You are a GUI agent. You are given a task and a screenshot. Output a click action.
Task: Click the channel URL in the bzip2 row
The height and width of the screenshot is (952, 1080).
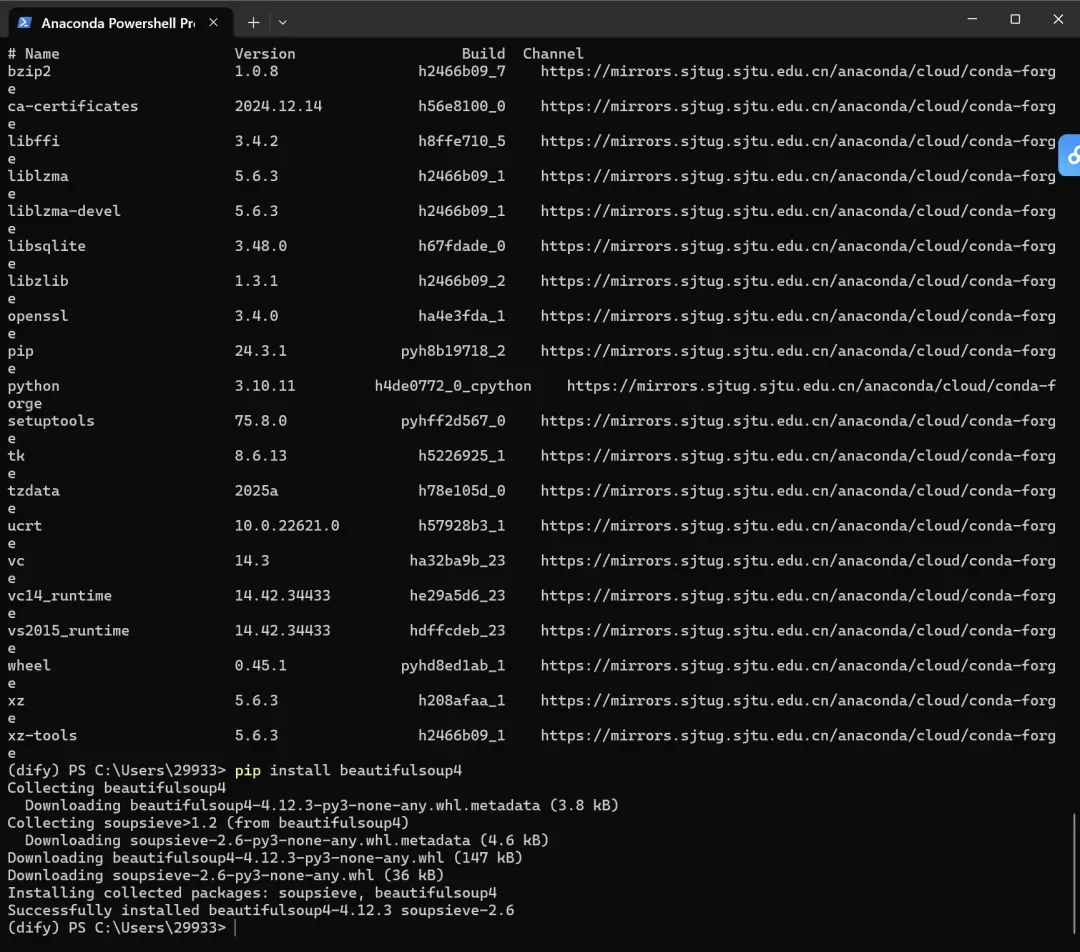click(x=798, y=72)
